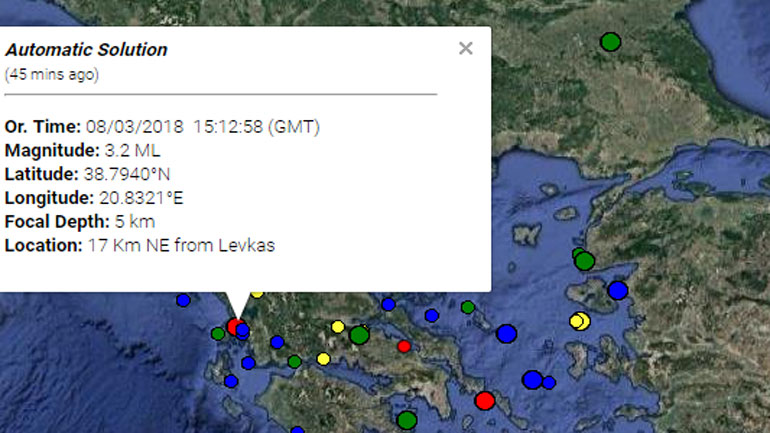770x433 pixels.
Task: Select the blue marker in the open Ionian Sea west of the popup pointer
Action: click(x=183, y=300)
